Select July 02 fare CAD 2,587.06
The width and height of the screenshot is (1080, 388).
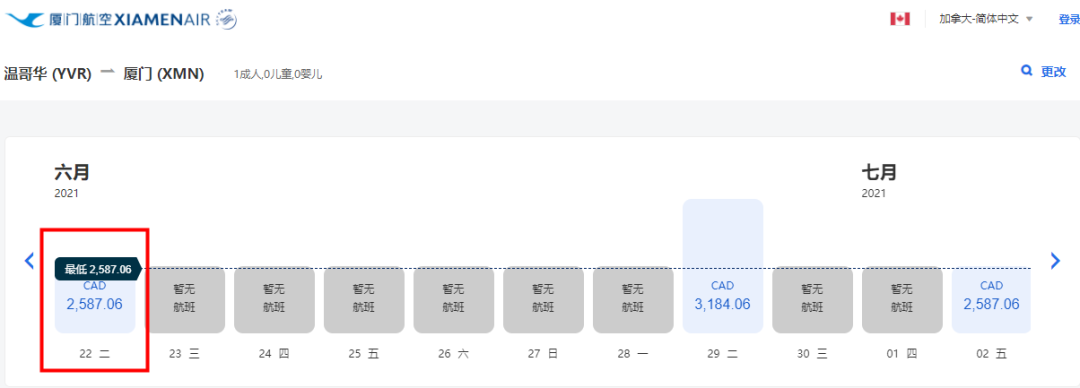pyautogui.click(x=991, y=300)
